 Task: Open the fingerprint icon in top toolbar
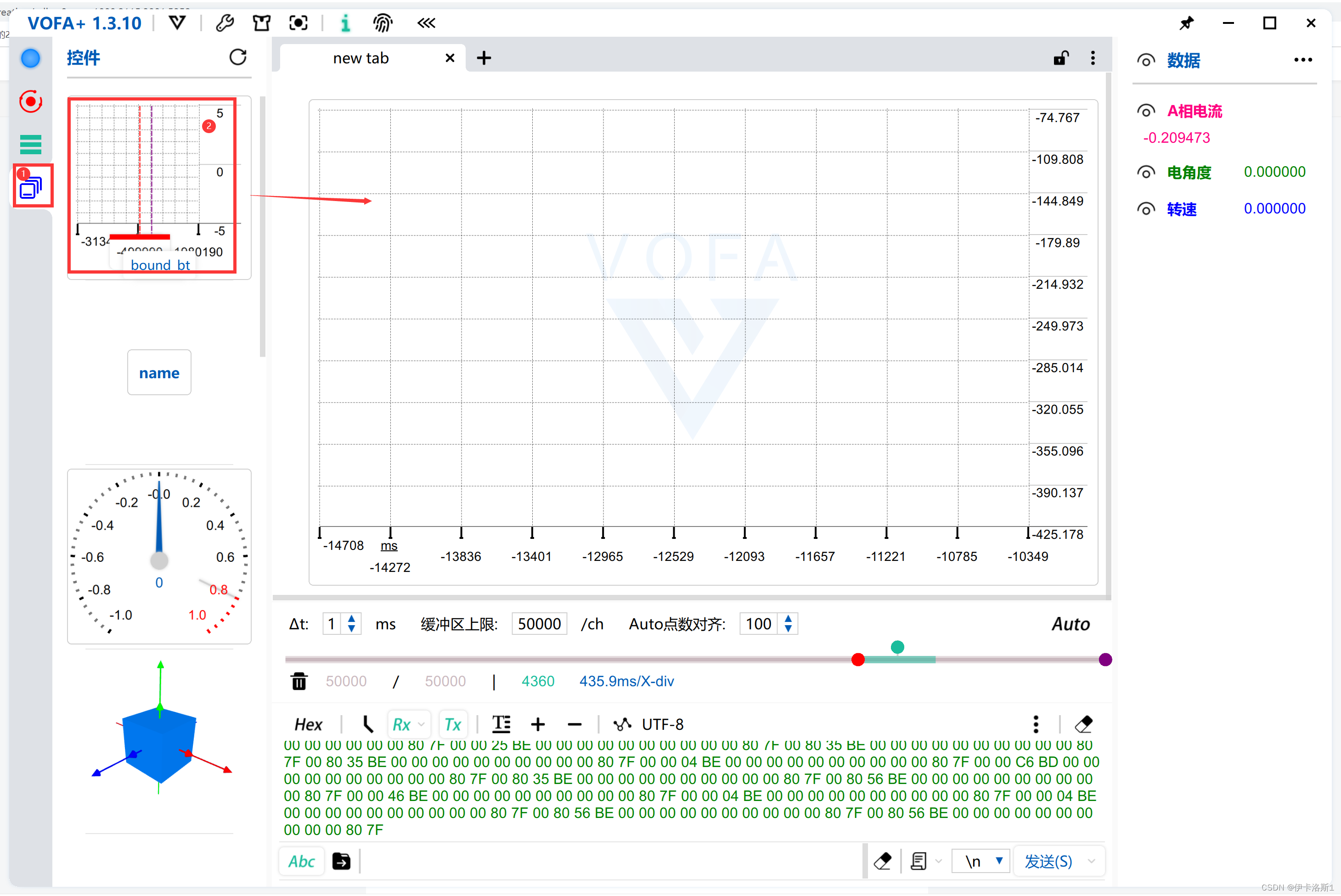pyautogui.click(x=383, y=23)
